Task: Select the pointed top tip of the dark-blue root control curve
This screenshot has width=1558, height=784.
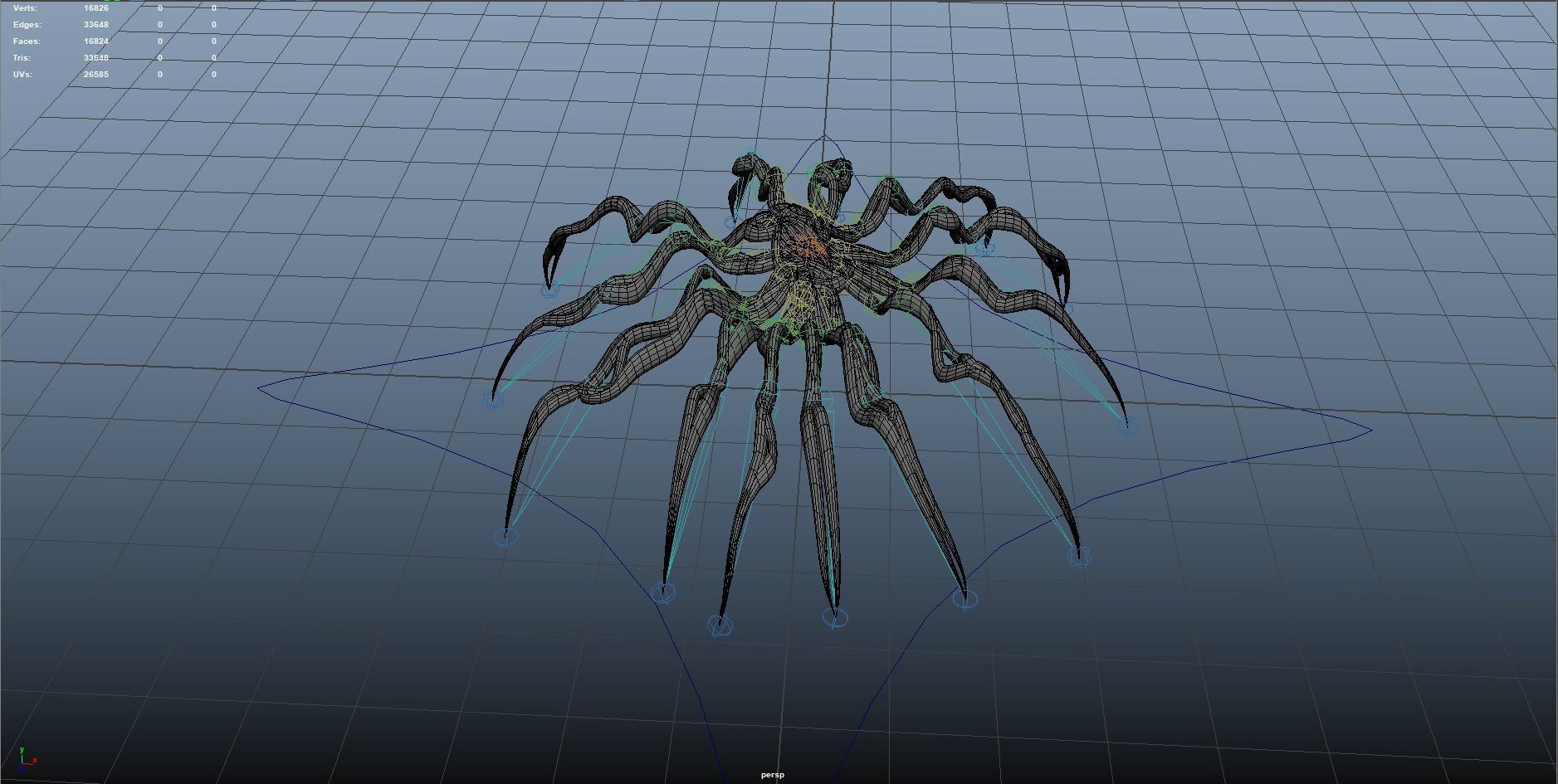Action: pyautogui.click(x=823, y=136)
